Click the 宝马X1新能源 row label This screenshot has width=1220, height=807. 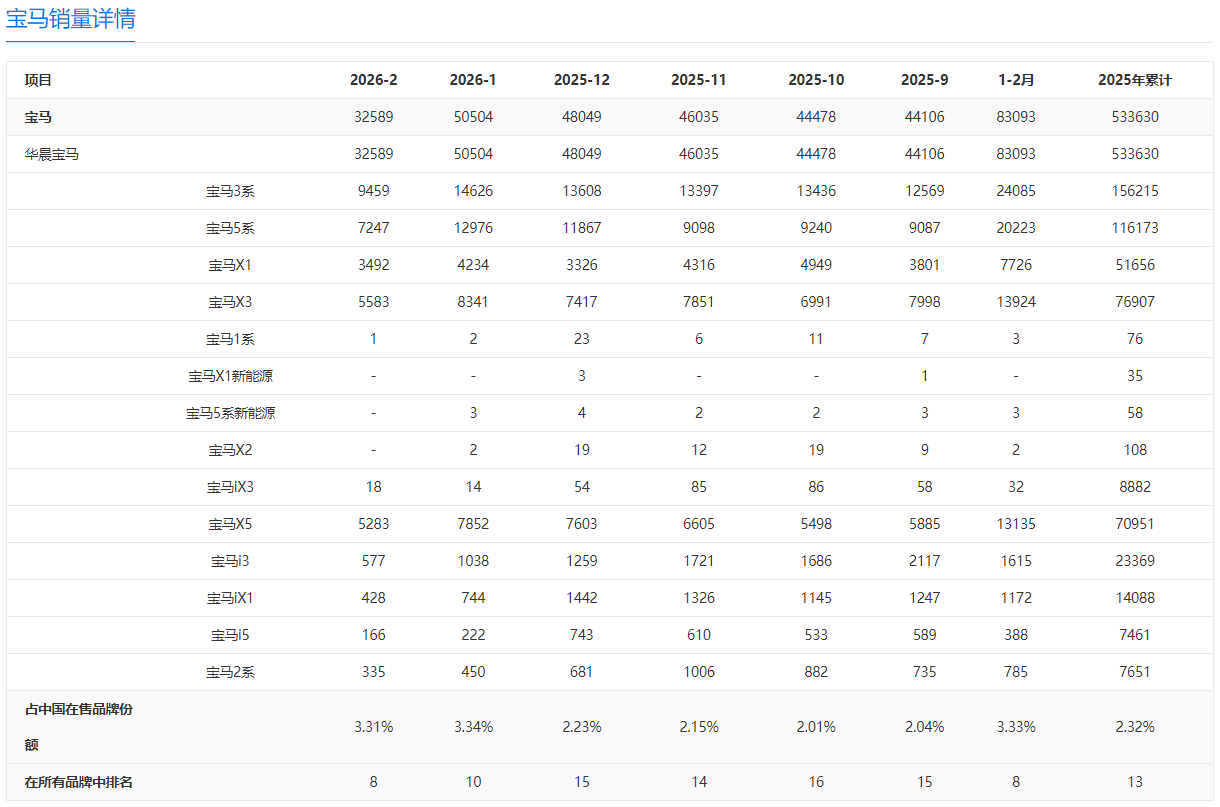click(230, 376)
